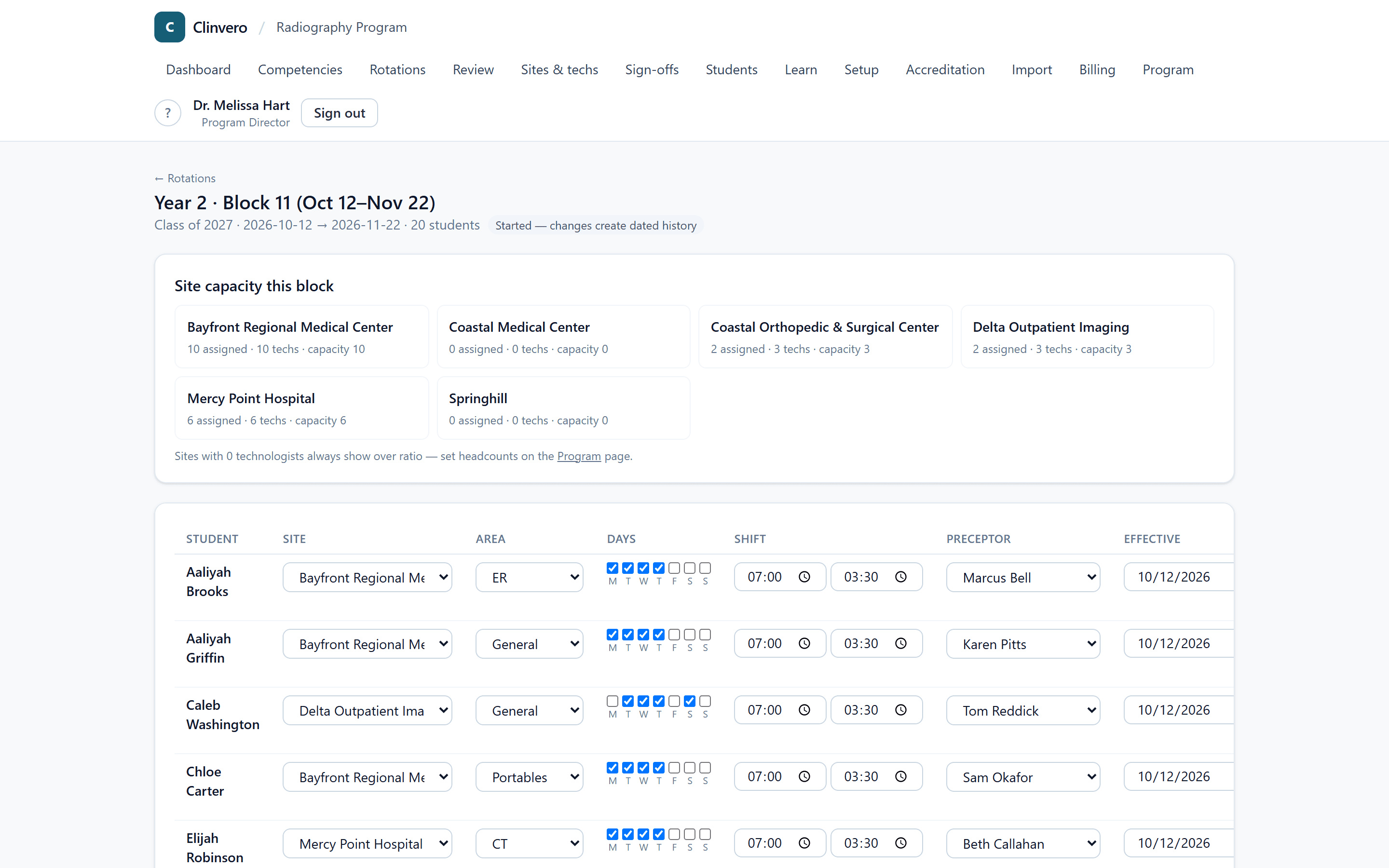Click Coastal Orthopedic & Surgical Center card
The width and height of the screenshot is (1389, 868).
click(x=825, y=337)
